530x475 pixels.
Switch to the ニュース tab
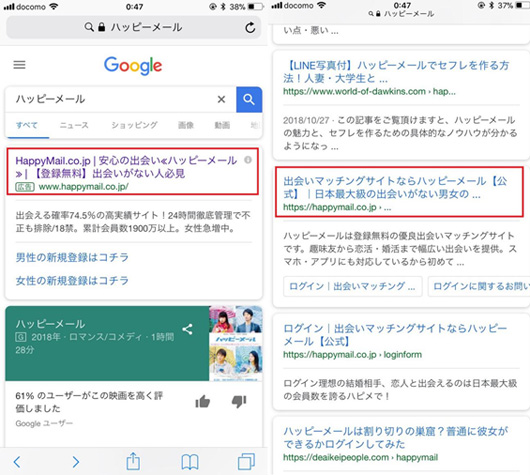click(x=74, y=125)
